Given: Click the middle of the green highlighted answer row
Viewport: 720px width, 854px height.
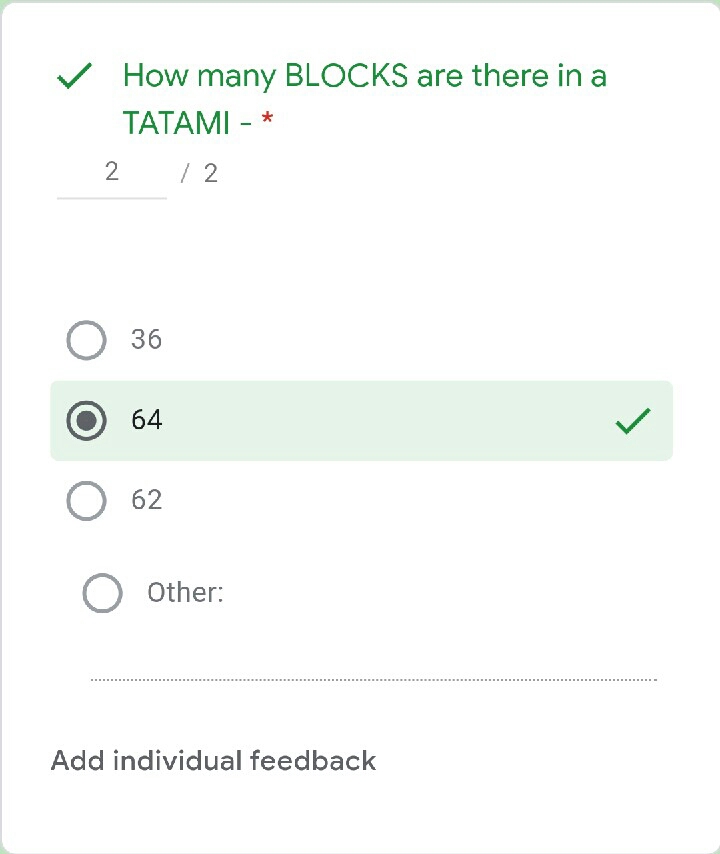Looking at the screenshot, I should tap(361, 421).
